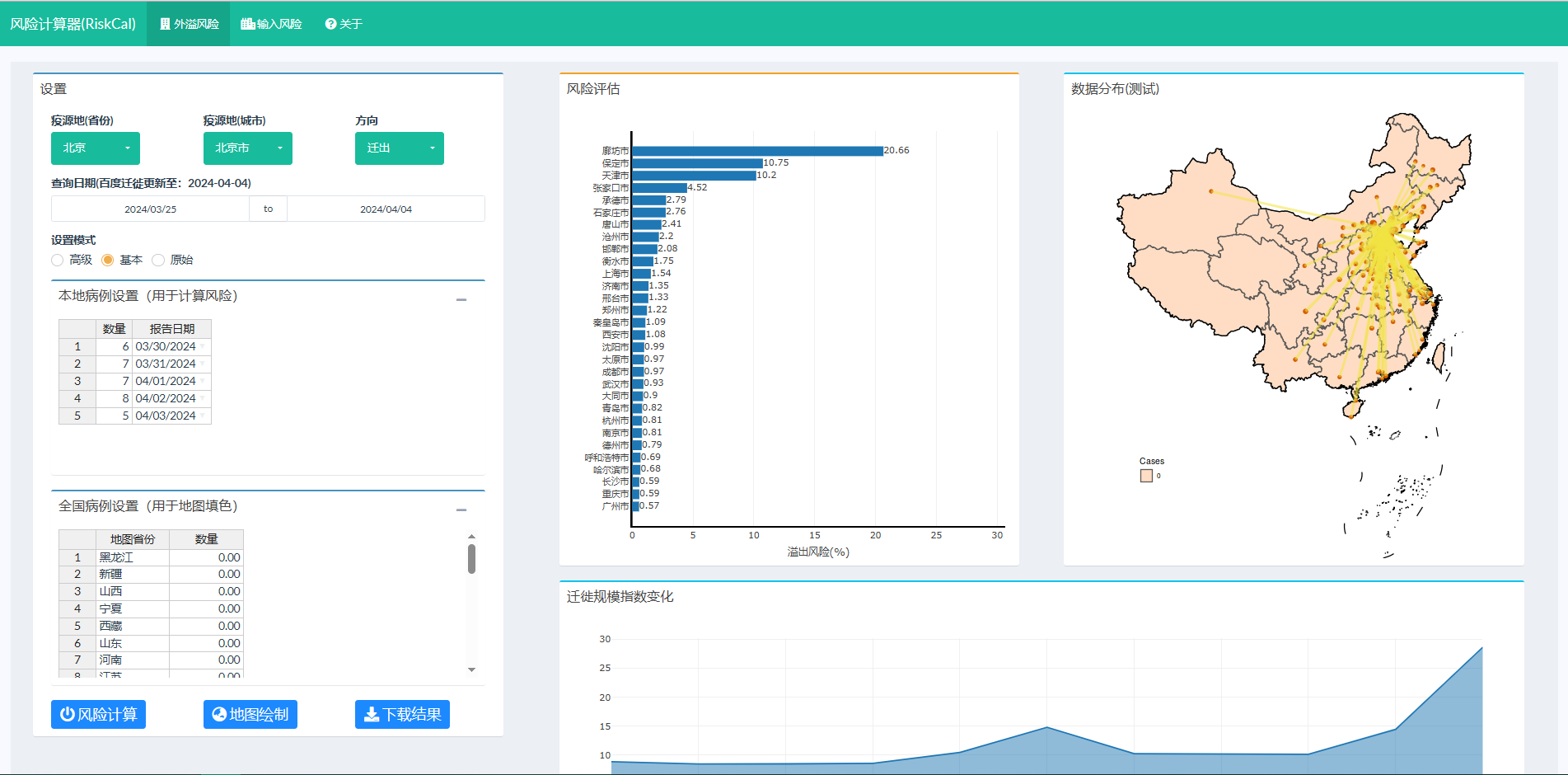Click the power icon on 风险计算 button

[x=68, y=714]
